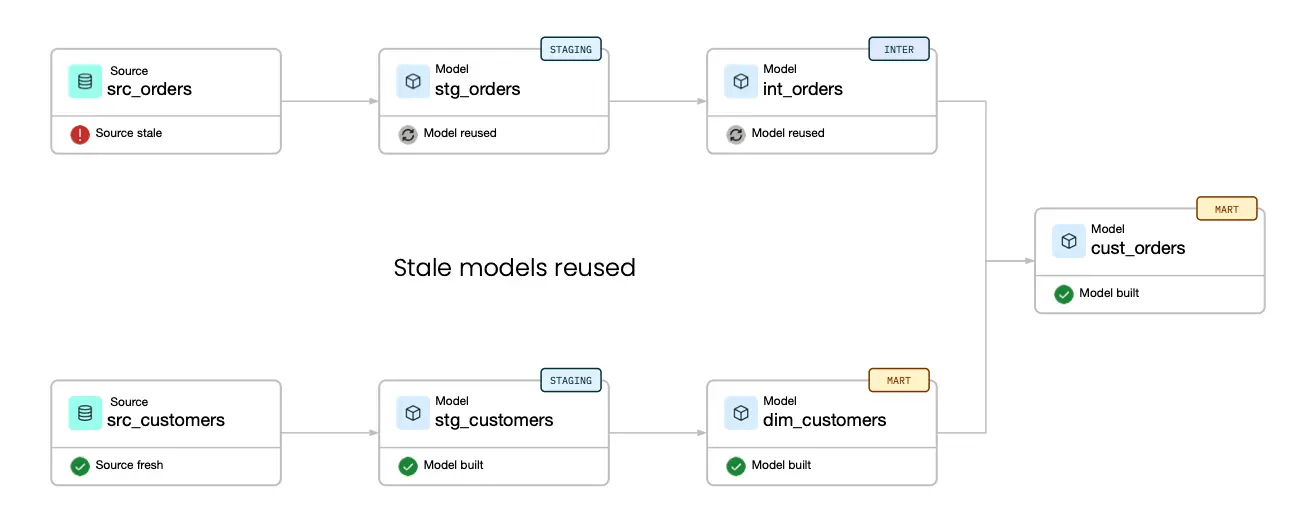1296x522 pixels.
Task: Click the INTER tag on int_orders
Action: click(x=899, y=49)
